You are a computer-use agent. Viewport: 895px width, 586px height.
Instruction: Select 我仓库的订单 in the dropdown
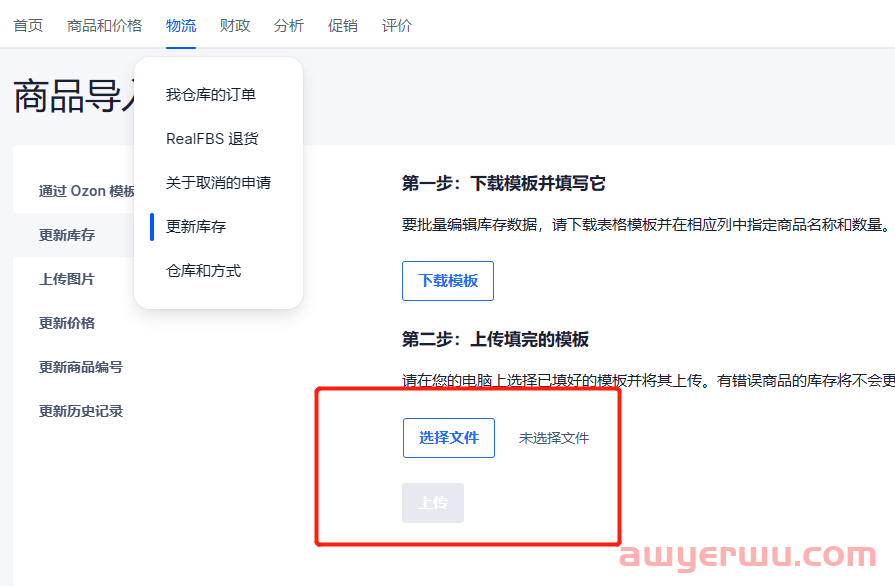coord(211,94)
